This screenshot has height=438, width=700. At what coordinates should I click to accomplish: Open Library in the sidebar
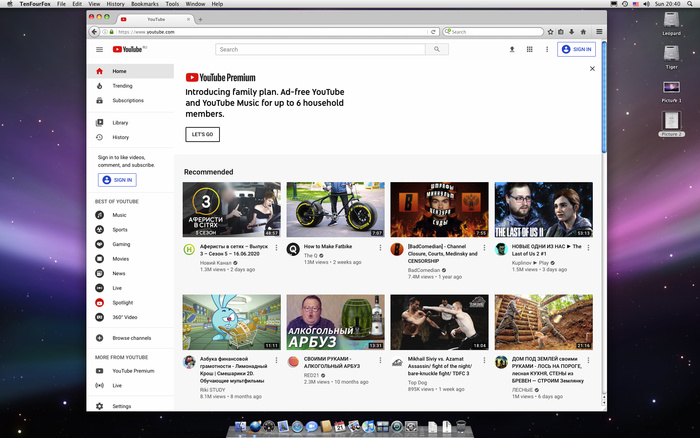tap(130, 123)
